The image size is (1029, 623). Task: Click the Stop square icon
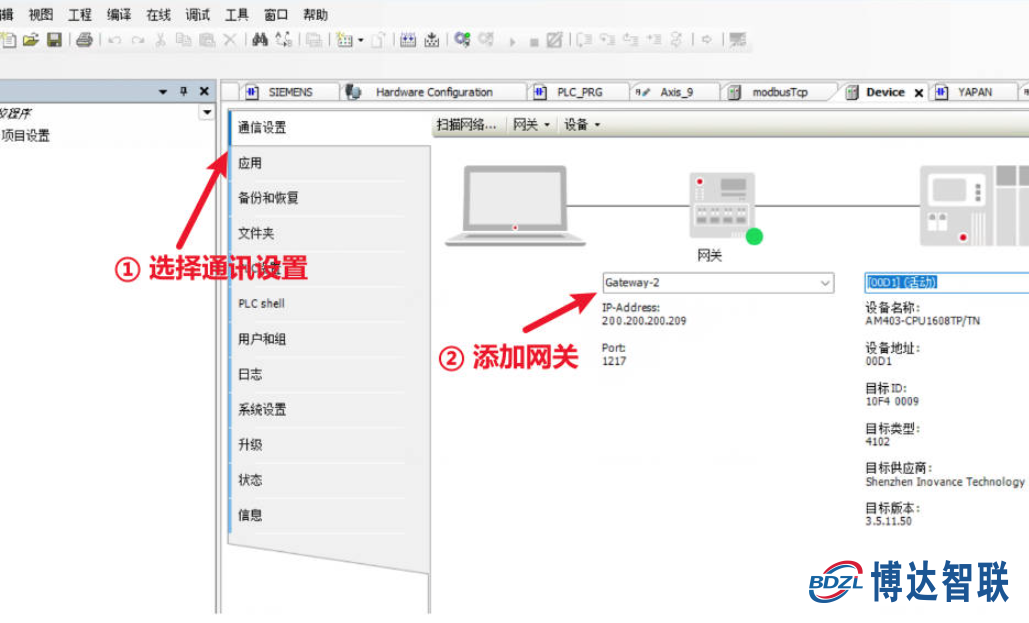[534, 42]
